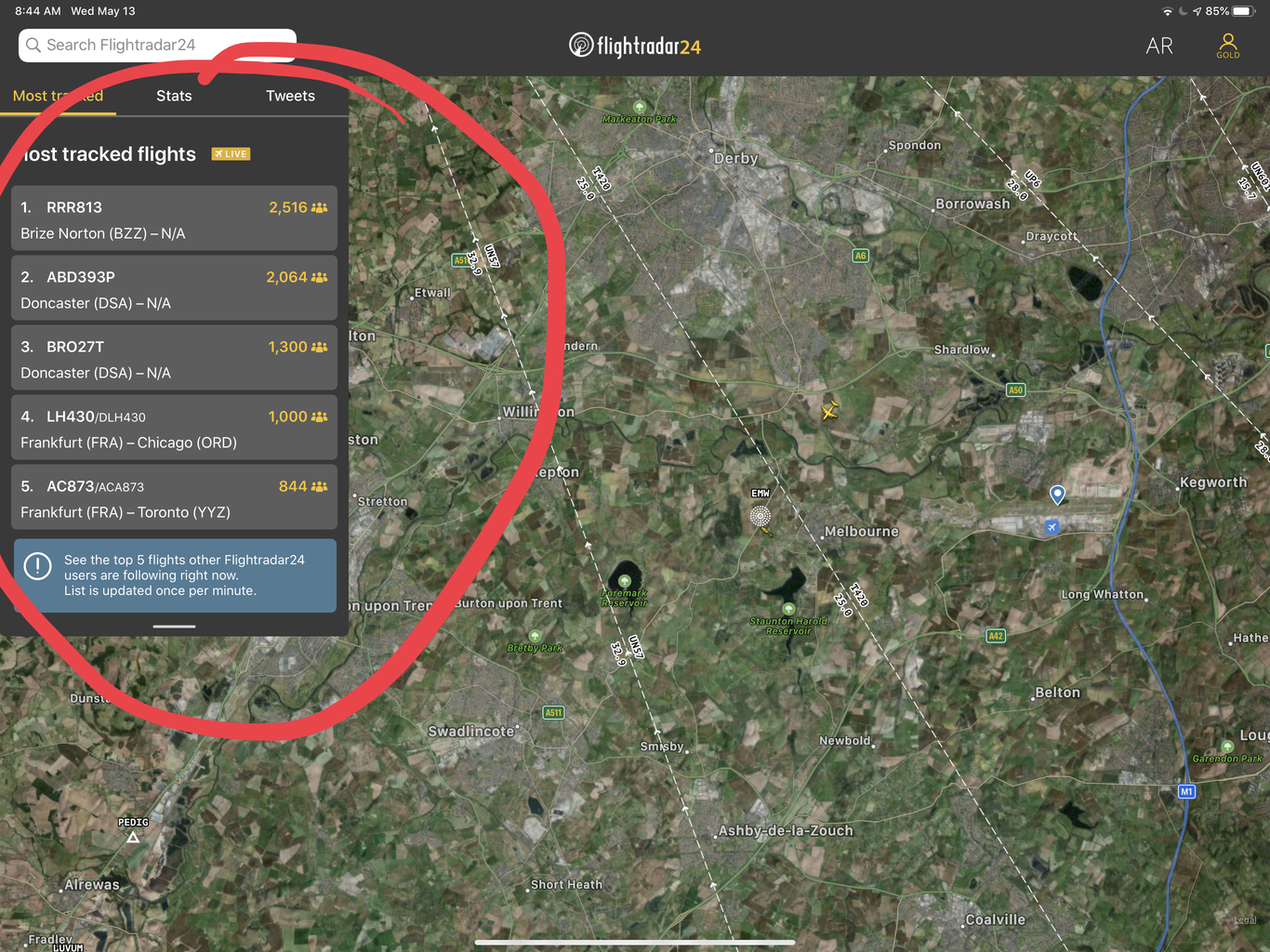Click the battery icon in the status bar
Screen dimensions: 1270x952
click(x=1244, y=11)
